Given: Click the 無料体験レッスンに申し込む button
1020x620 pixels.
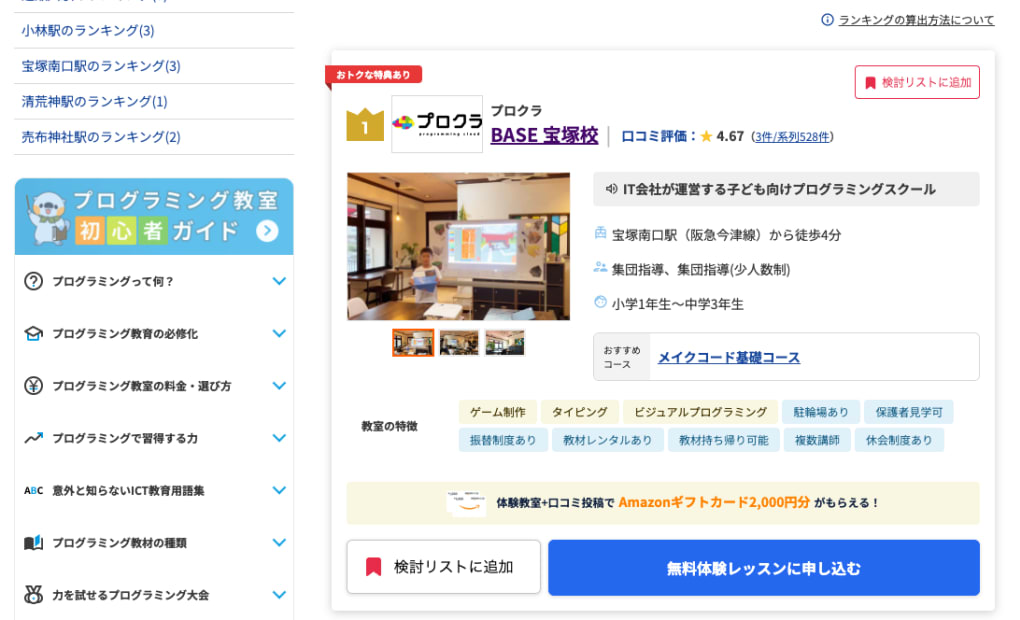Looking at the screenshot, I should (x=763, y=567).
